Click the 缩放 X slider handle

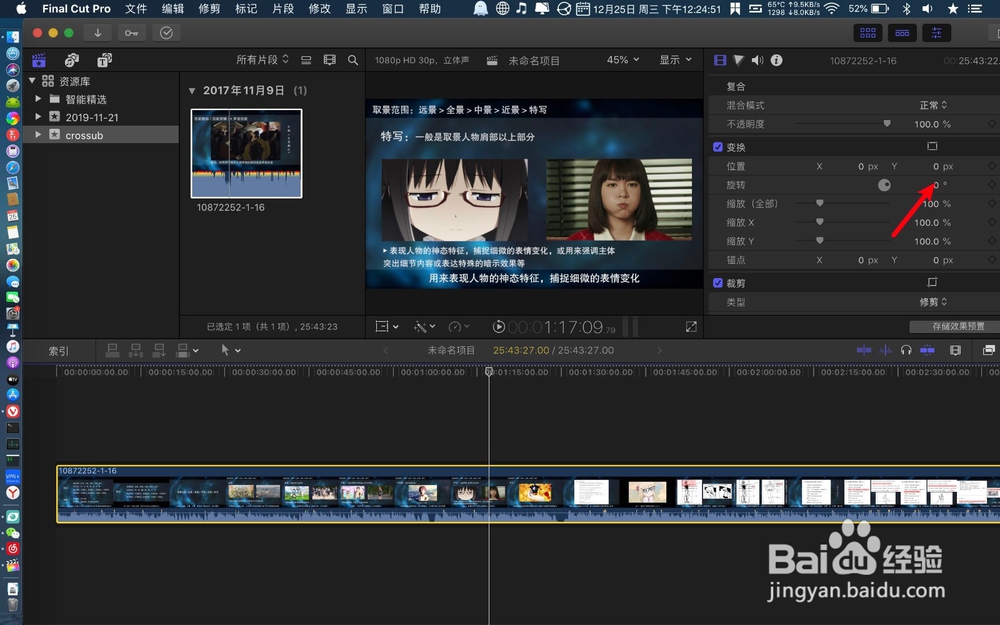click(x=820, y=222)
